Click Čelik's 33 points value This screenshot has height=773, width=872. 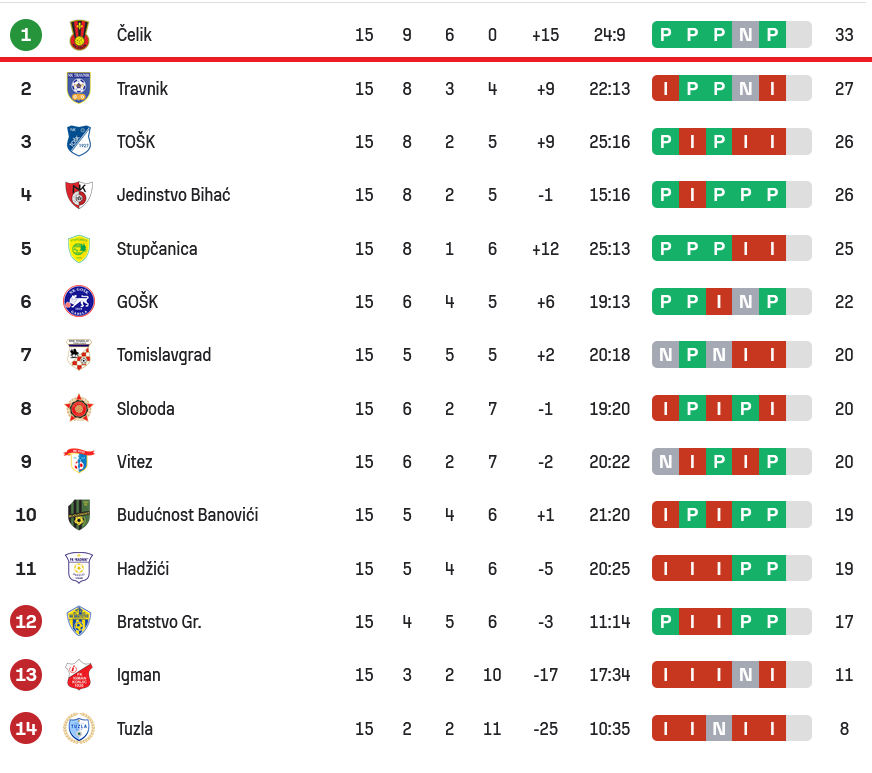(x=844, y=35)
